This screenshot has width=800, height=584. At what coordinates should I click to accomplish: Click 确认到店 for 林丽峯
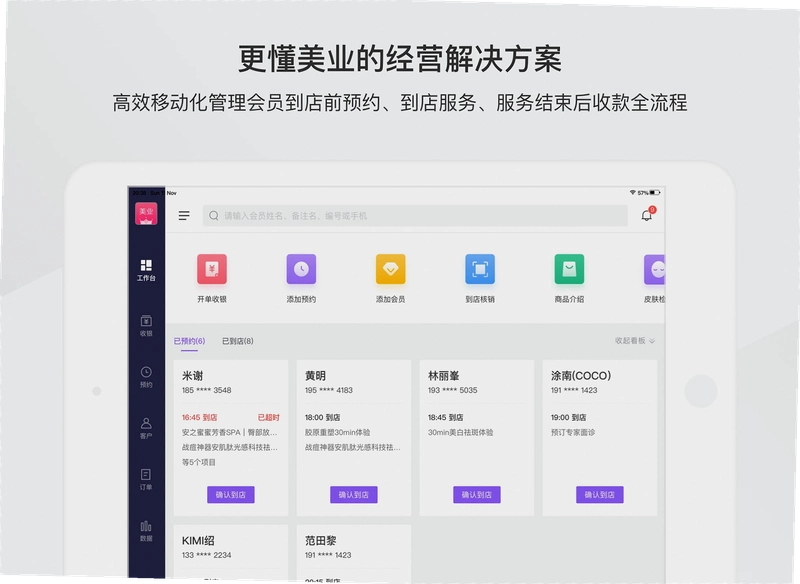point(477,494)
